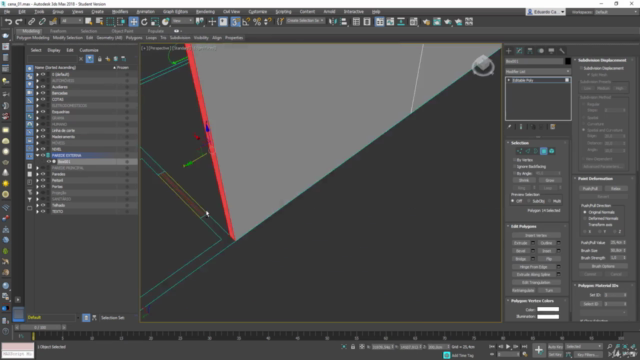Click the Align tool icon
The image size is (640, 360).
[x=344, y=22]
